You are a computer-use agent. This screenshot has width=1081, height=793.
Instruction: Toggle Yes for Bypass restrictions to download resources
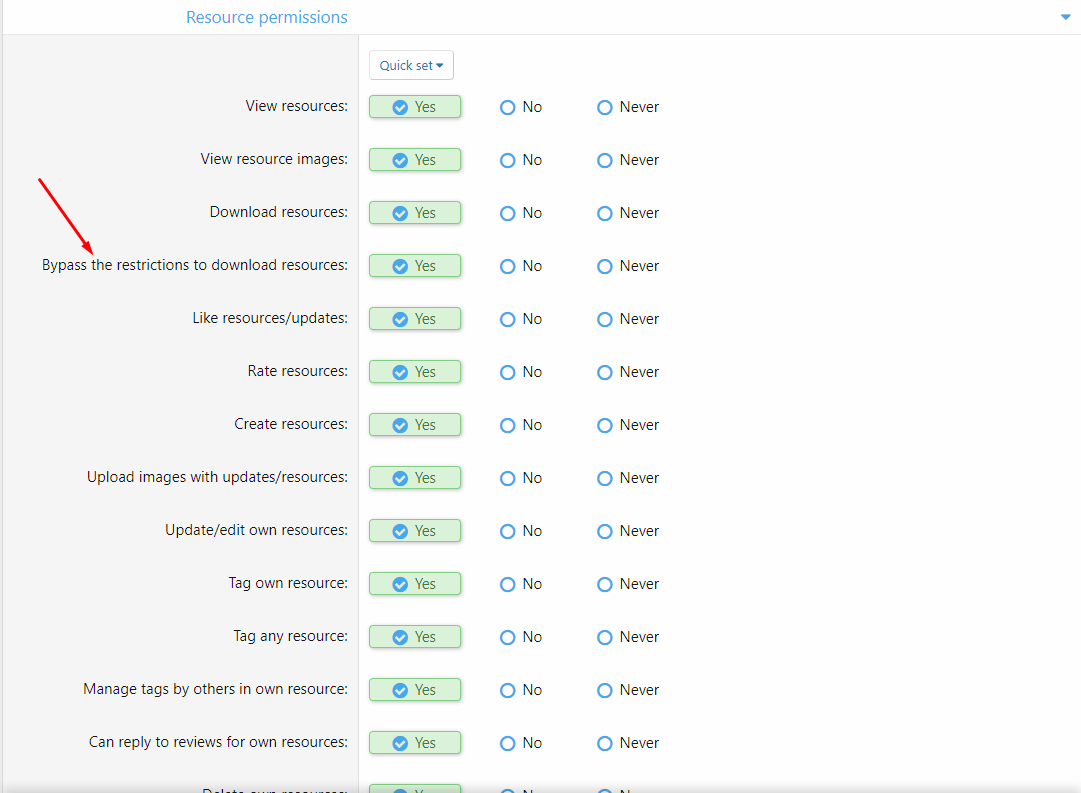[414, 265]
